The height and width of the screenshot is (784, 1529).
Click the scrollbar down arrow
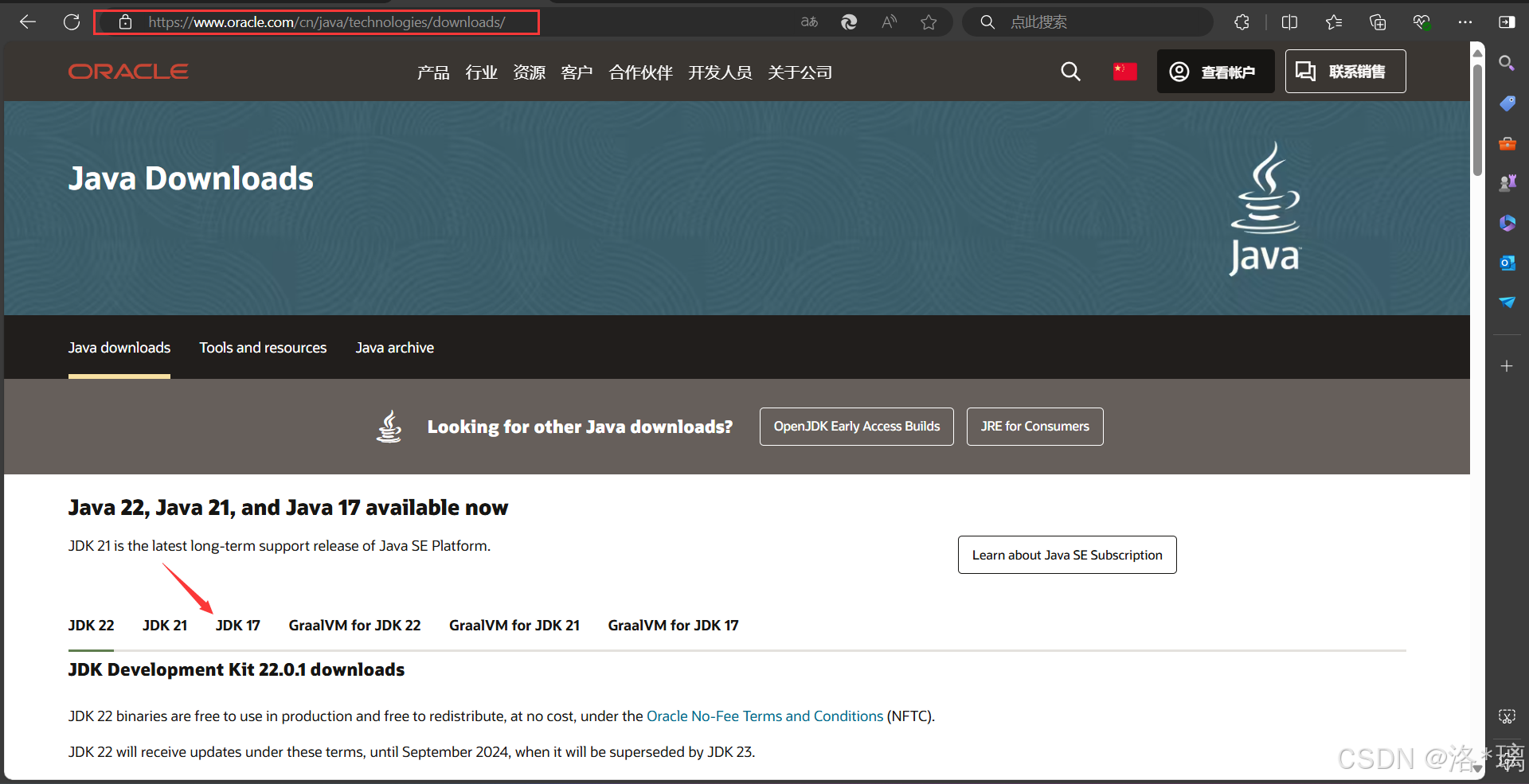pos(1477,768)
